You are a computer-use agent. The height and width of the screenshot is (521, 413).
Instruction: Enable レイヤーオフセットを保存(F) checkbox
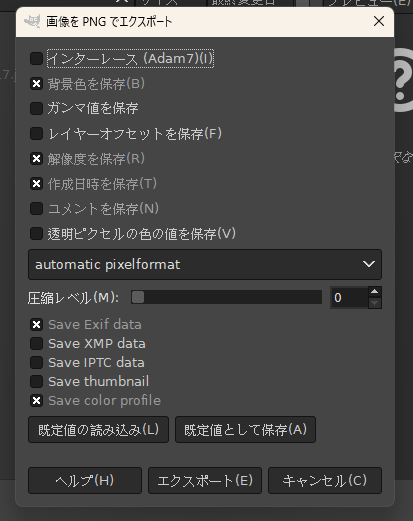[x=36, y=134]
